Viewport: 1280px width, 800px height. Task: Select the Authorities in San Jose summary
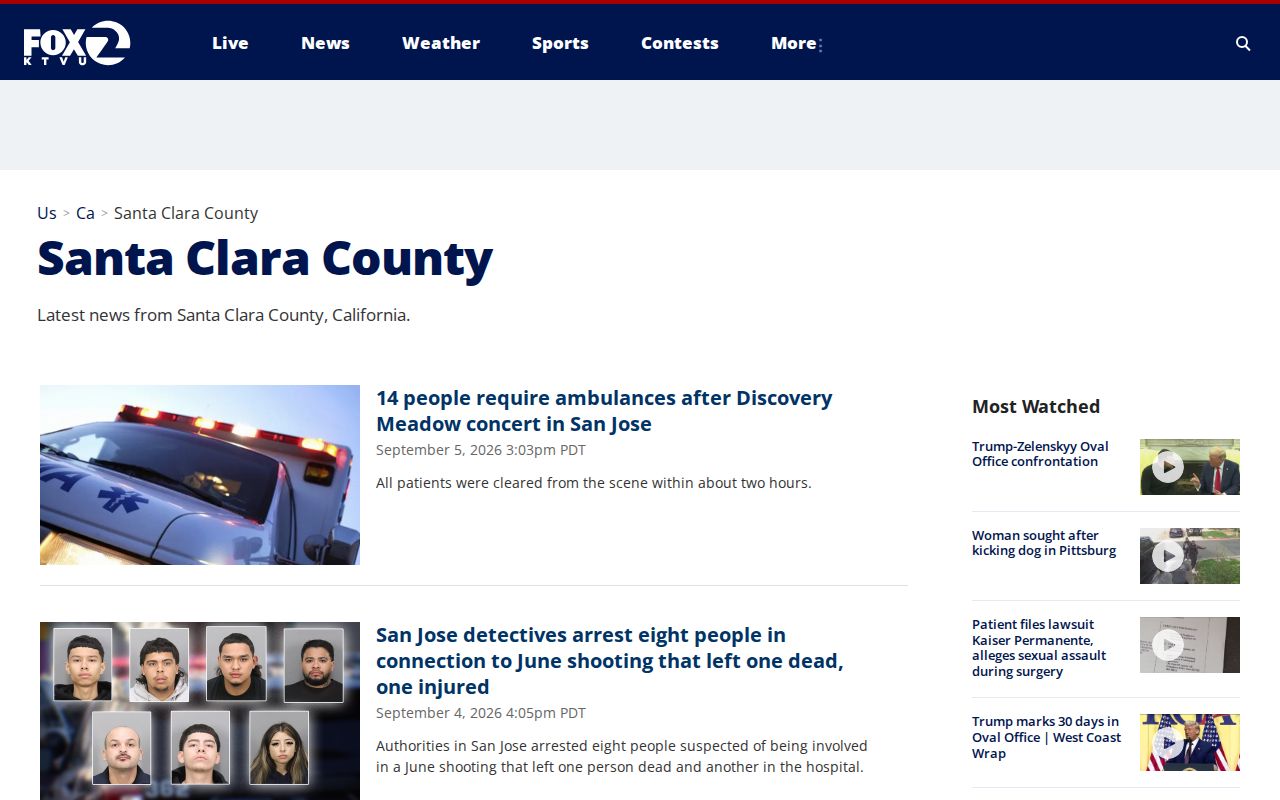(622, 757)
